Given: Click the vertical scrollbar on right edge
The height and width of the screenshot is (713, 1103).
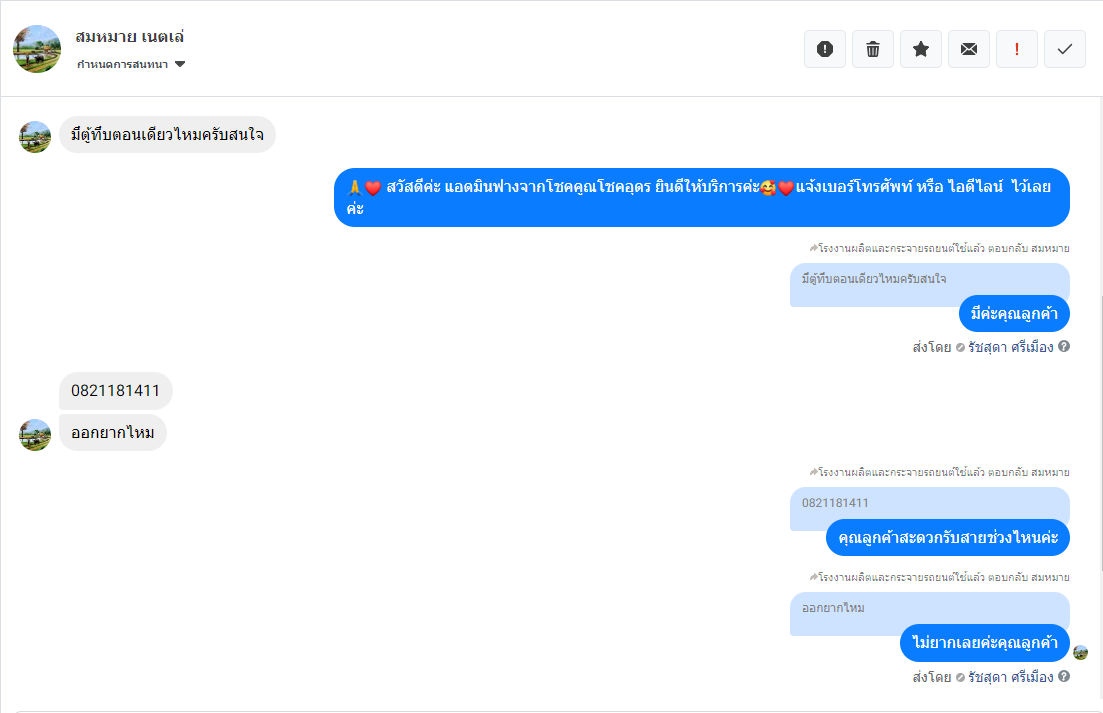Looking at the screenshot, I should click(x=1100, y=432).
